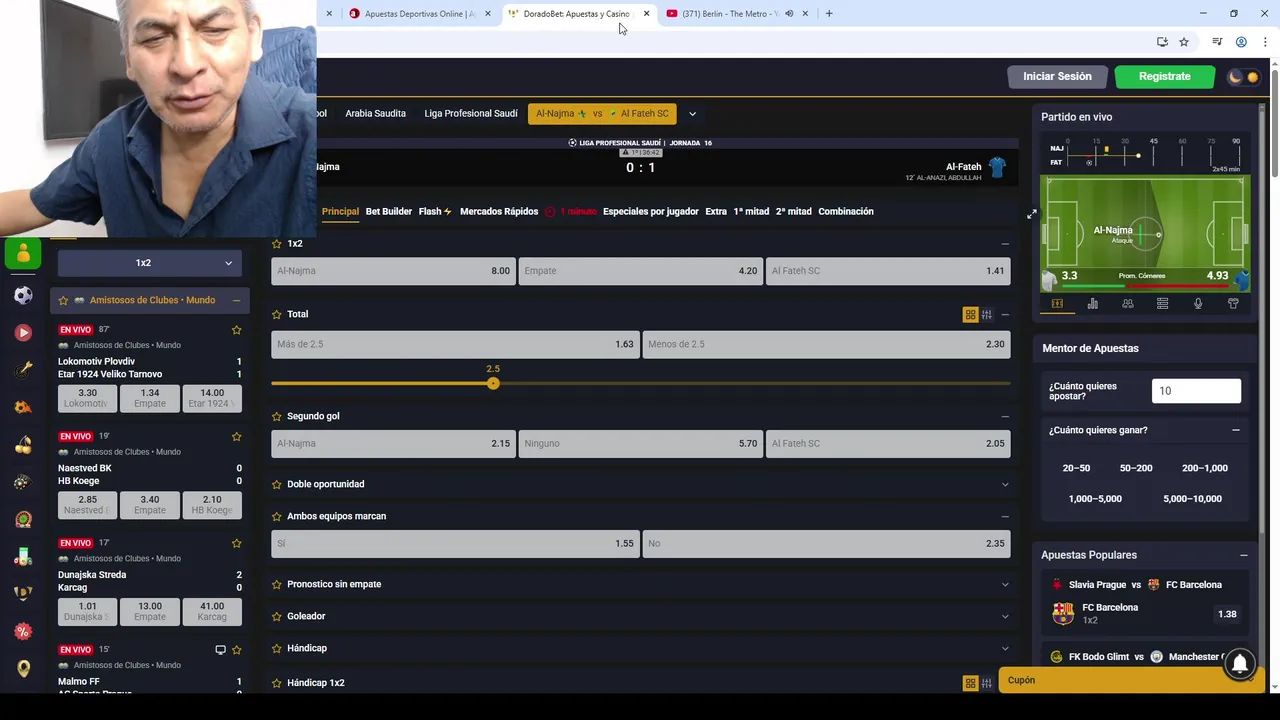Open the roulette wheel sidebar icon

(23, 519)
